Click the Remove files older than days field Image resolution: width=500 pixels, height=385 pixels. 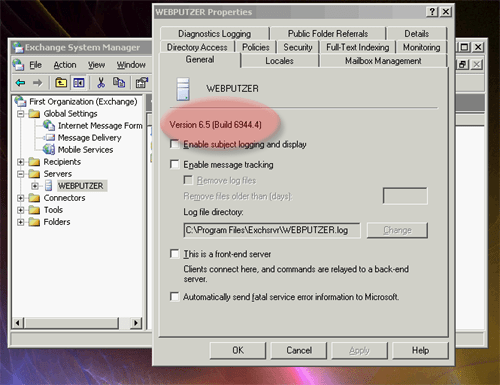[x=405, y=196]
